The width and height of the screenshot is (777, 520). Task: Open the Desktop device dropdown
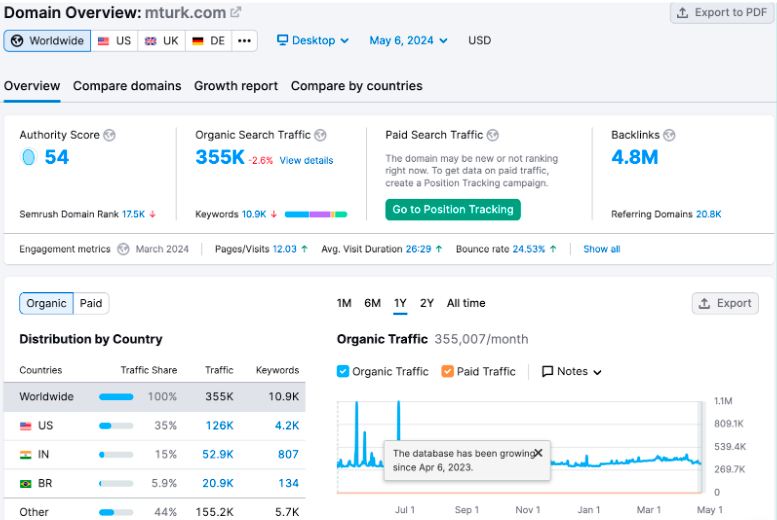pos(313,41)
